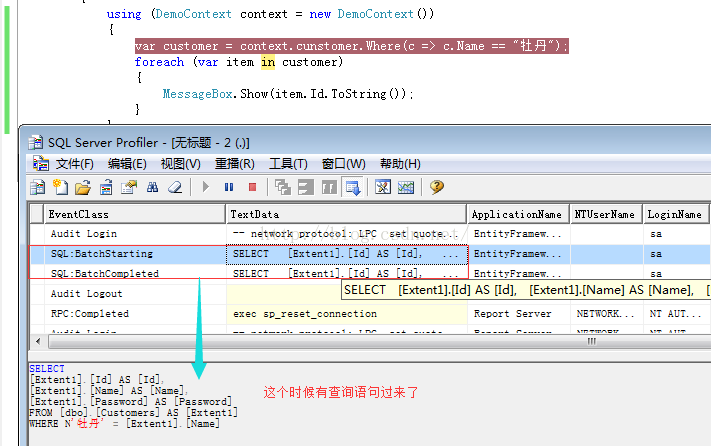Click sa login in SQL:BatchStarting row
Image resolution: width=711 pixels, height=446 pixels.
click(x=656, y=254)
